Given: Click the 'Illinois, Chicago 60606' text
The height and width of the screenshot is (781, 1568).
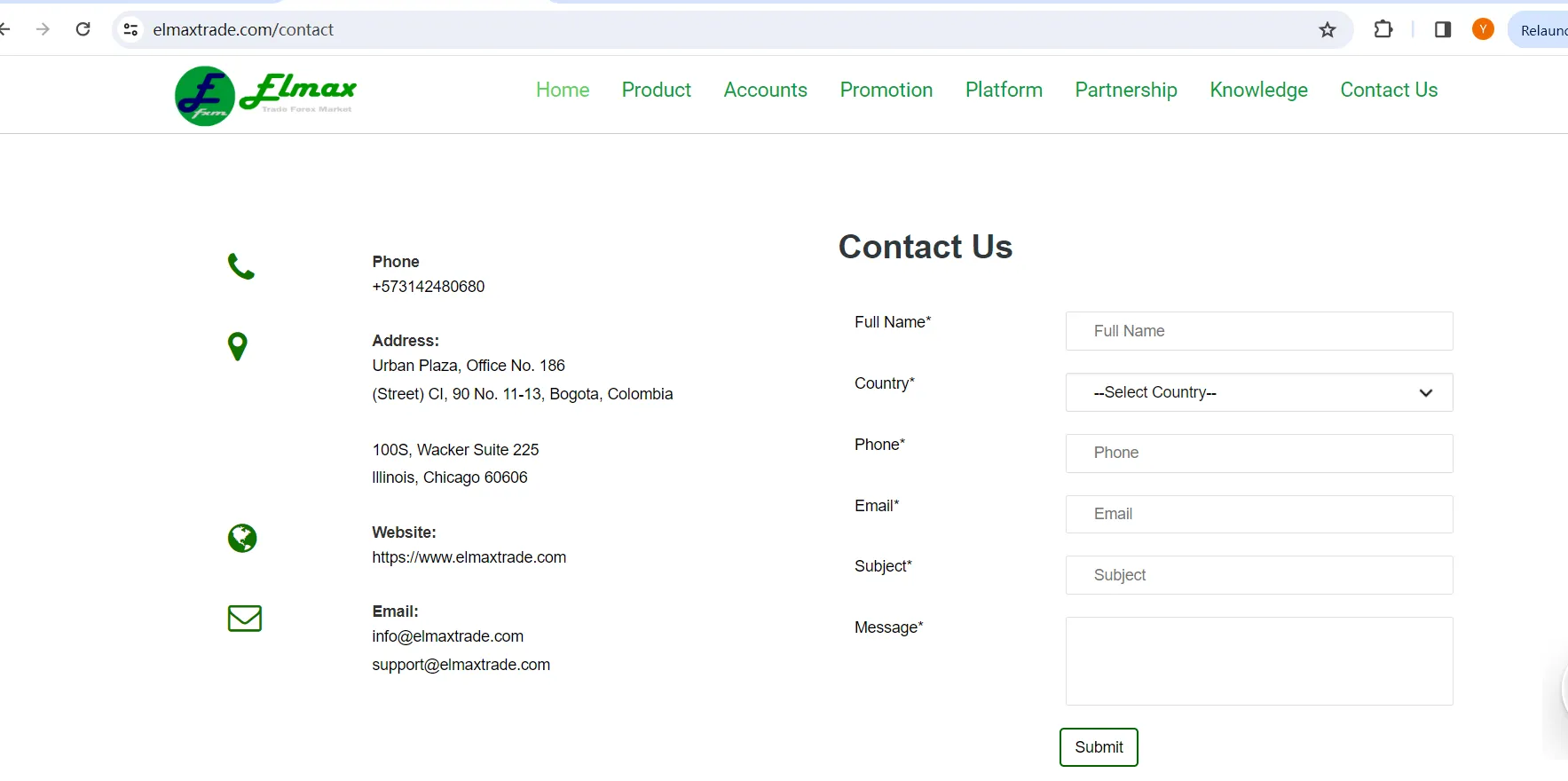Looking at the screenshot, I should (450, 477).
